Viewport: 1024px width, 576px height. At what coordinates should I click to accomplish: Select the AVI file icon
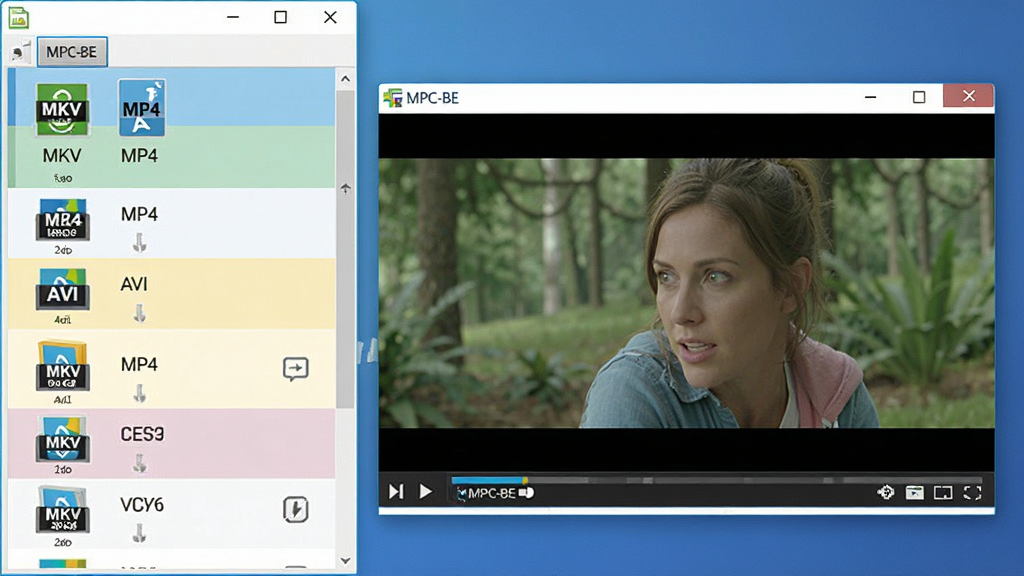coord(62,289)
